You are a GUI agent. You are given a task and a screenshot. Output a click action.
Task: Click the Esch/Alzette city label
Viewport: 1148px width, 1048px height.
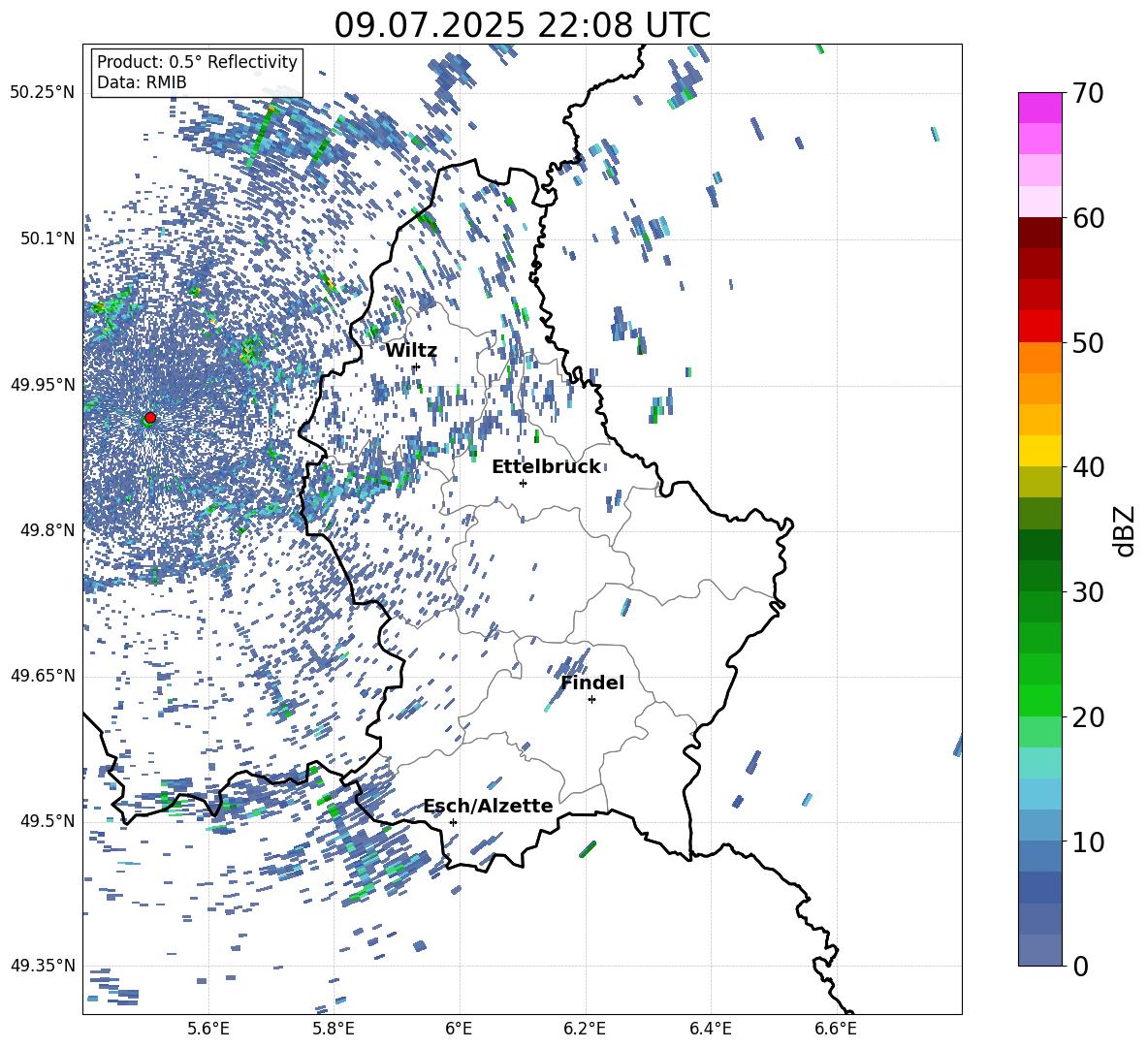489,806
